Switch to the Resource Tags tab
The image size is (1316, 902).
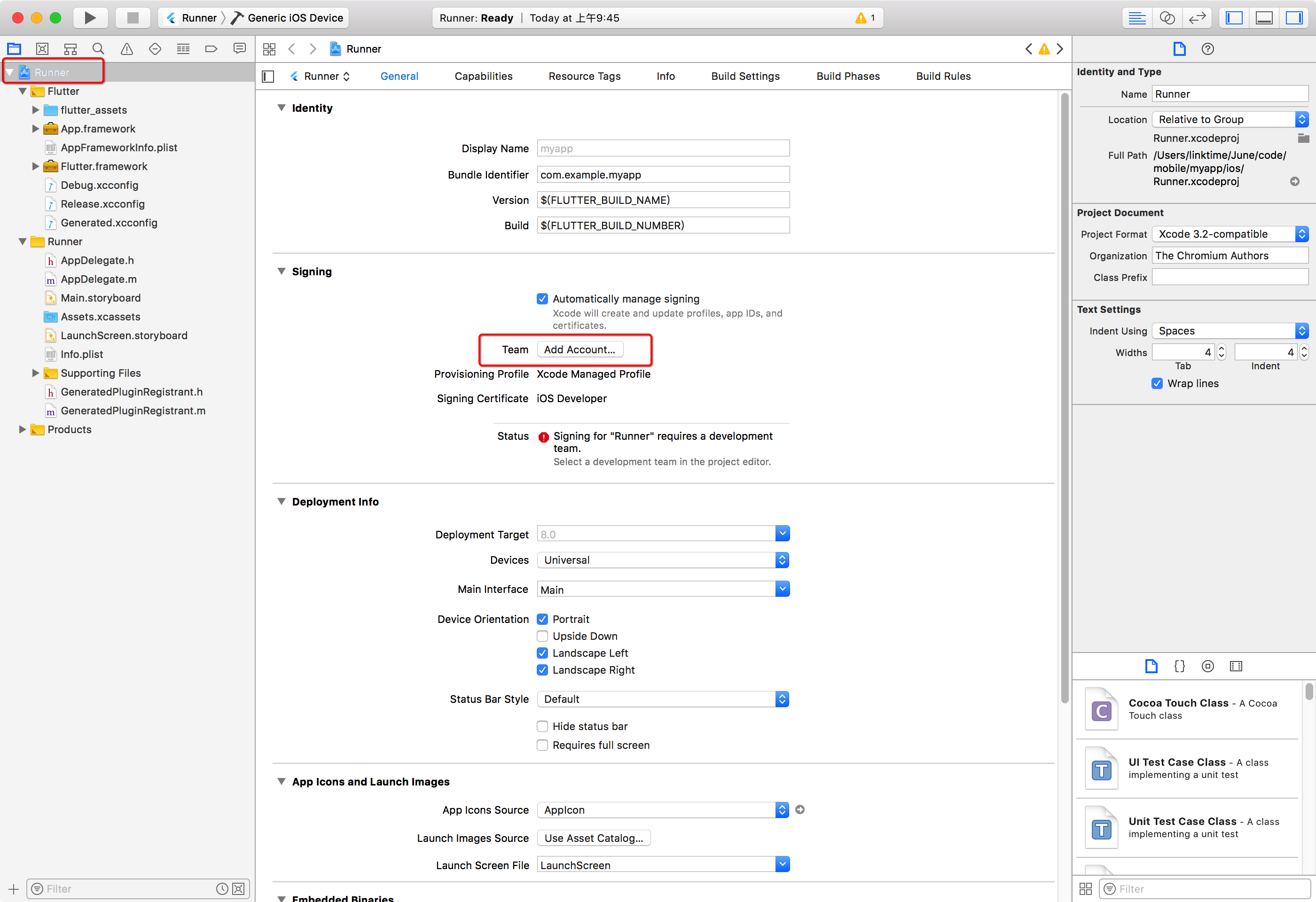[584, 77]
